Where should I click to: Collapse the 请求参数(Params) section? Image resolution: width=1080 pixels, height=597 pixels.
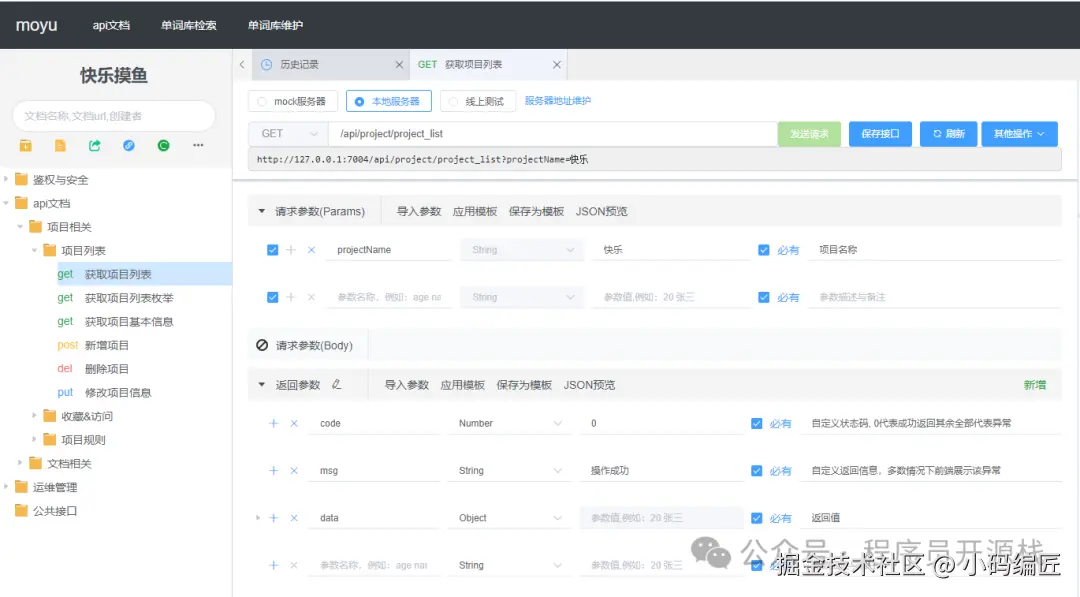coord(262,211)
